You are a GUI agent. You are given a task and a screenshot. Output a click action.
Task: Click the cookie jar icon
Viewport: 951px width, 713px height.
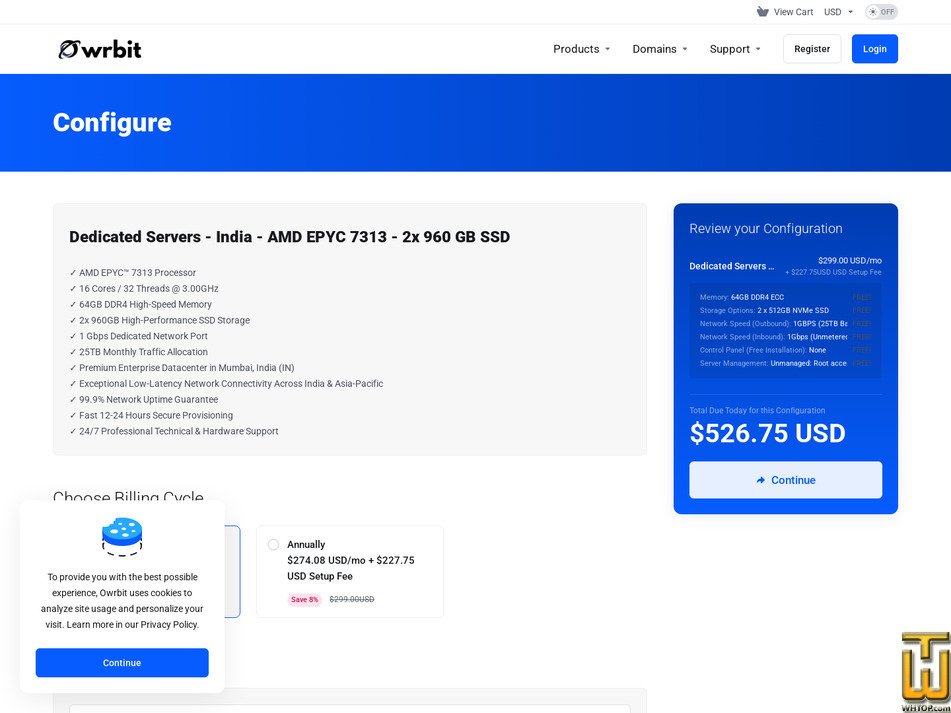click(x=122, y=537)
